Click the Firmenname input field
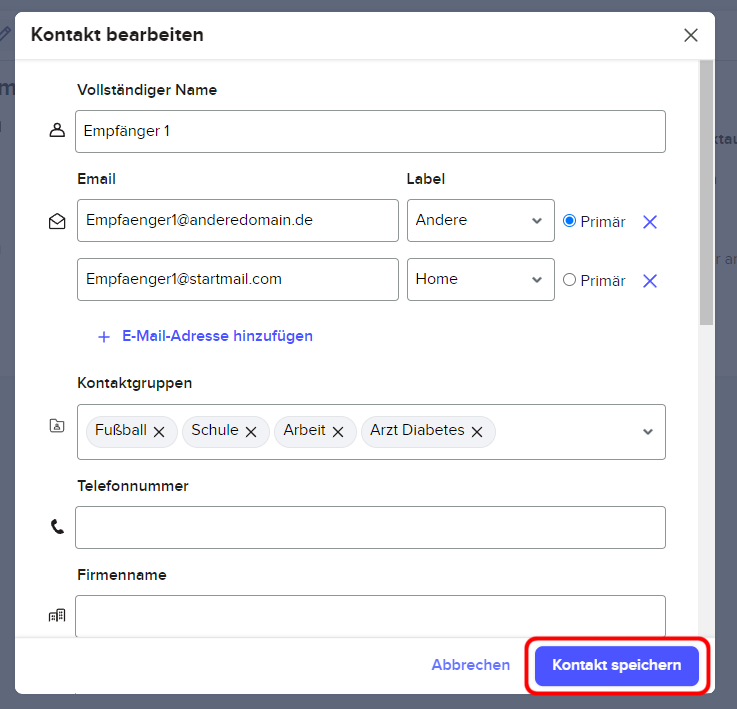 370,616
